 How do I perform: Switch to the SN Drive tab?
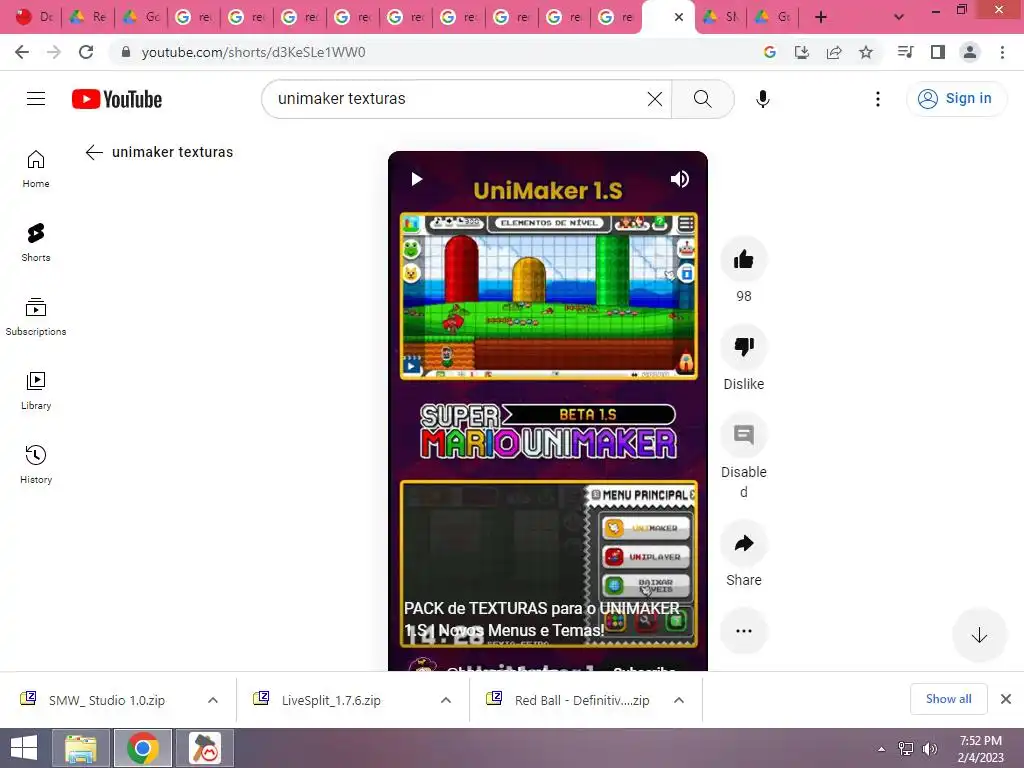[719, 17]
